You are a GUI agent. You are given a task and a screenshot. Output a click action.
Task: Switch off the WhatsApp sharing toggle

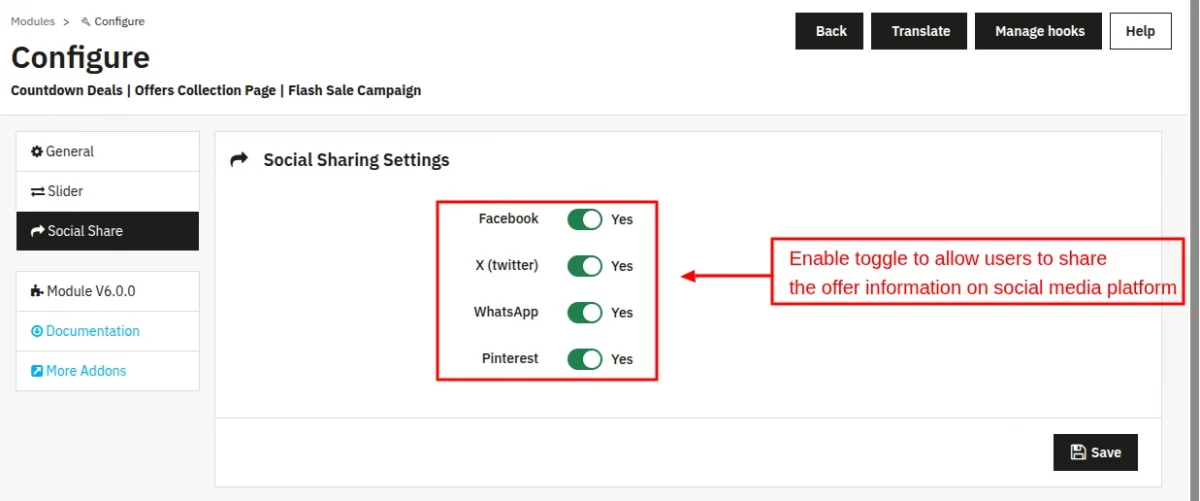click(585, 312)
